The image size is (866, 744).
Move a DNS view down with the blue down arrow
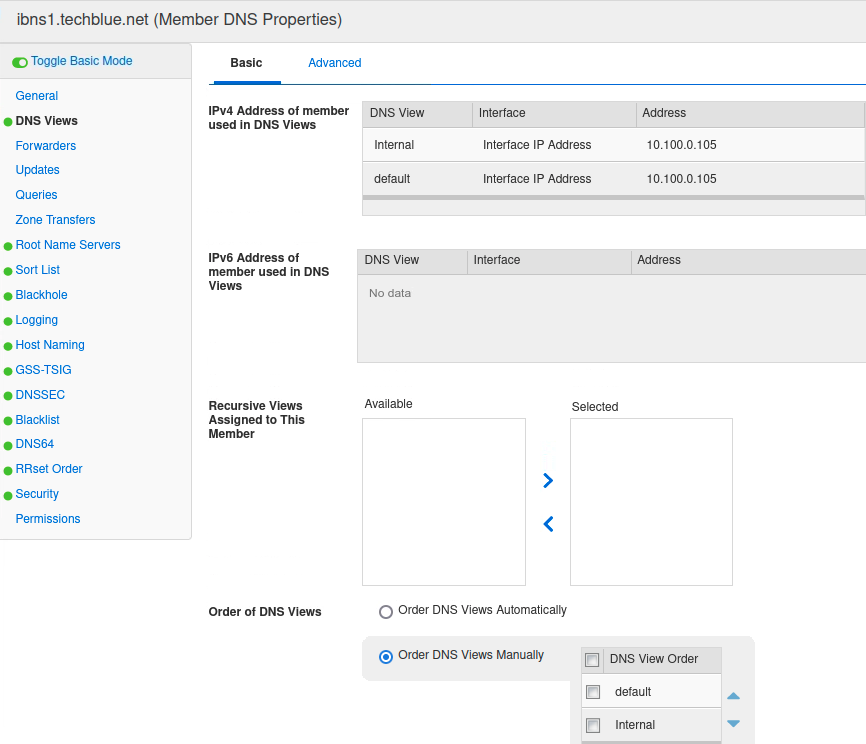pos(733,723)
